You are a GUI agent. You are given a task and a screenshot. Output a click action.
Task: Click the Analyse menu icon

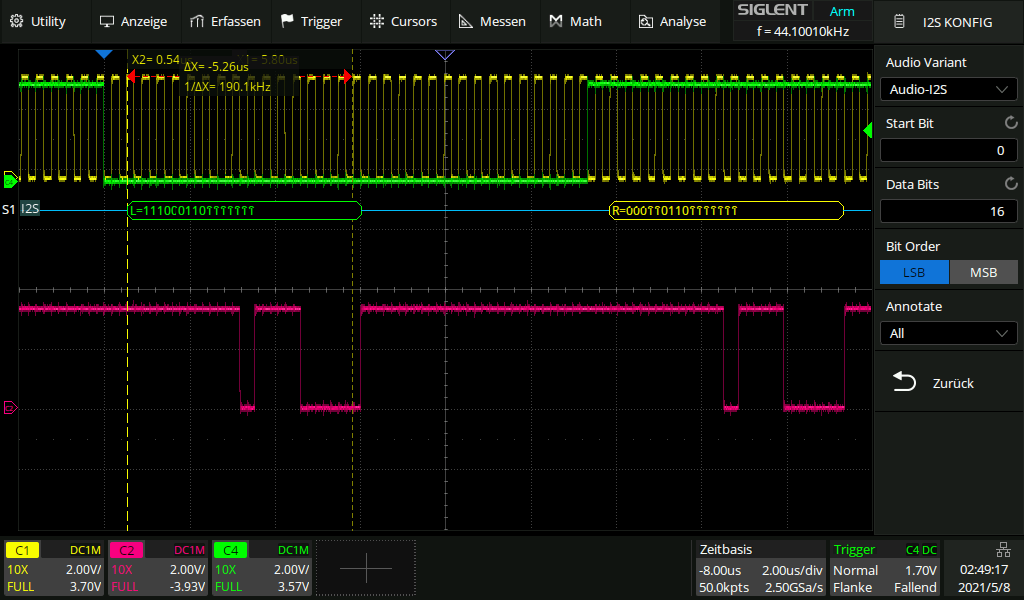645,21
